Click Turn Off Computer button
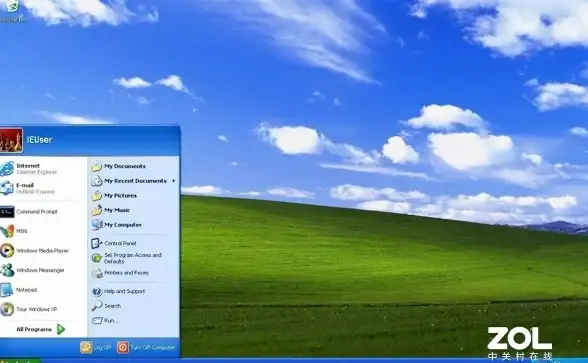588x363 pixels. pos(146,347)
